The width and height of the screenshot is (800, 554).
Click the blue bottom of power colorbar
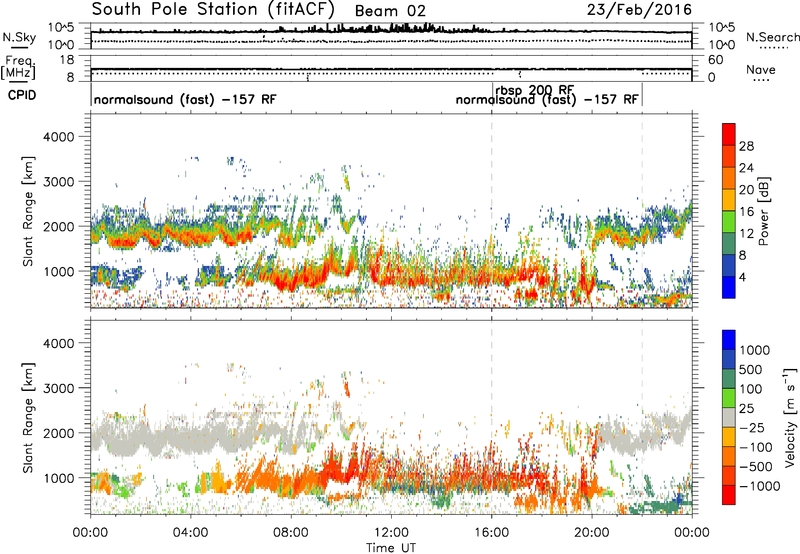(729, 287)
